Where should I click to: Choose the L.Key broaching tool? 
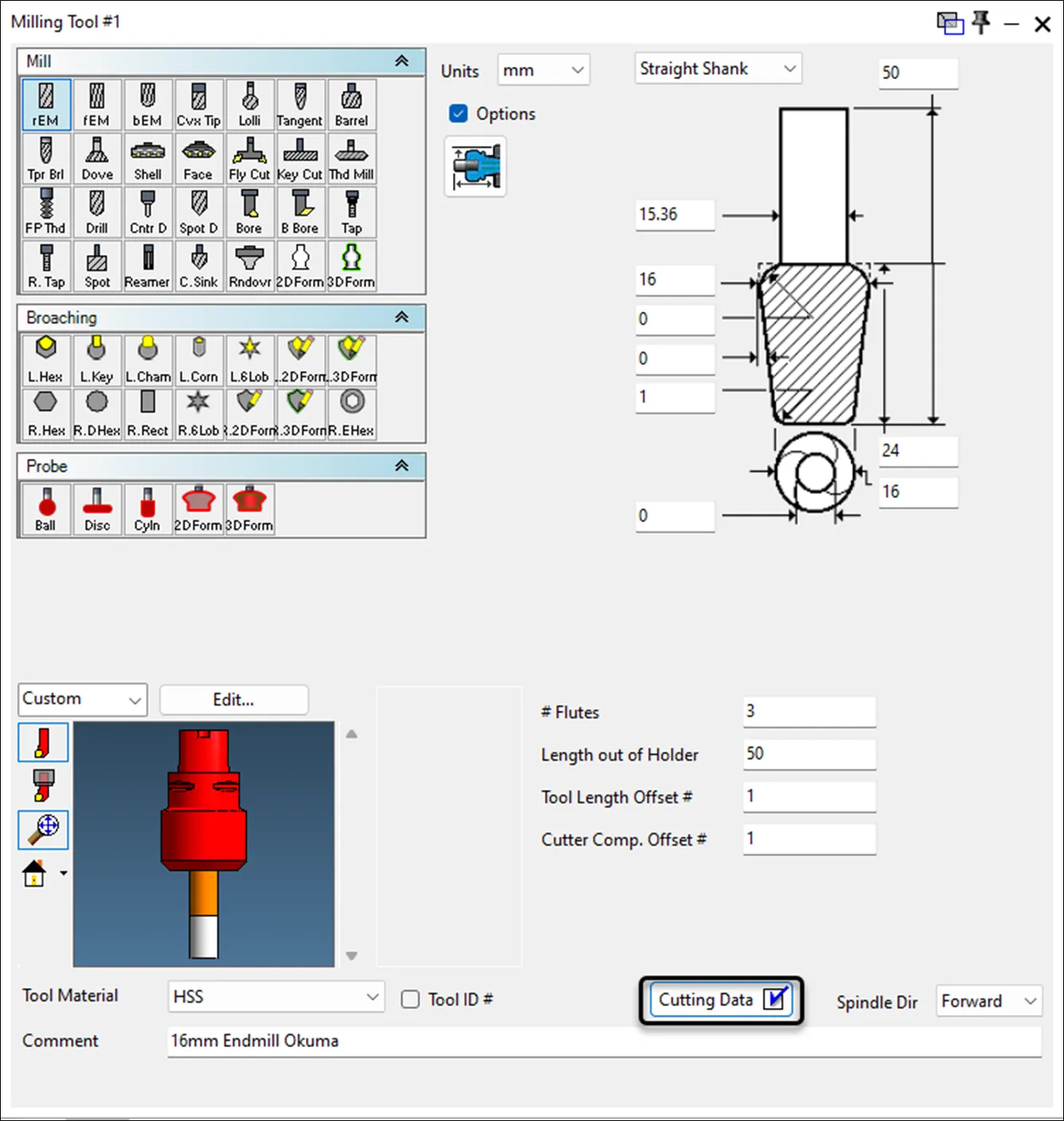pyautogui.click(x=96, y=360)
